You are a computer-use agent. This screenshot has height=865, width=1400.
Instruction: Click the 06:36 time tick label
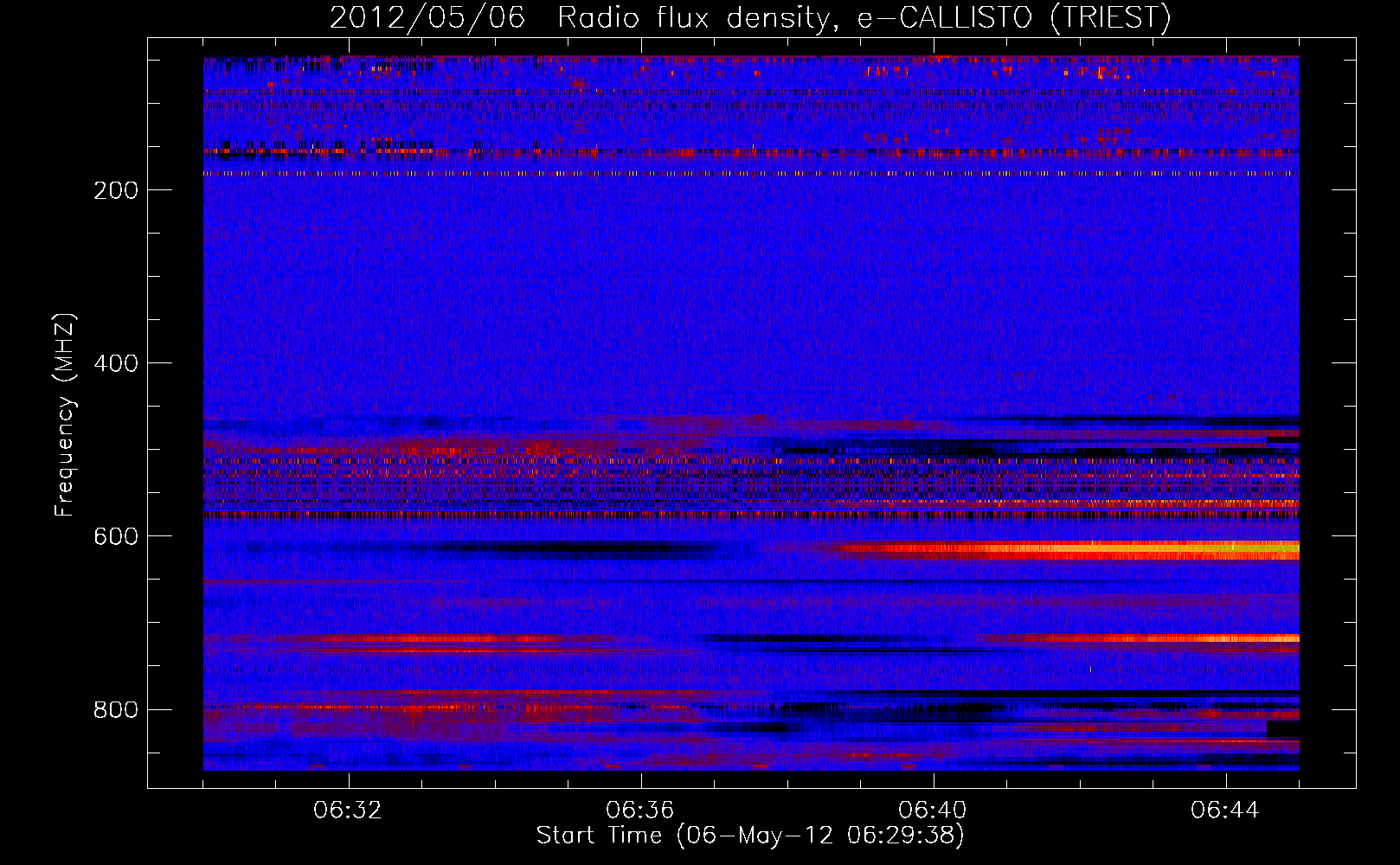640,811
